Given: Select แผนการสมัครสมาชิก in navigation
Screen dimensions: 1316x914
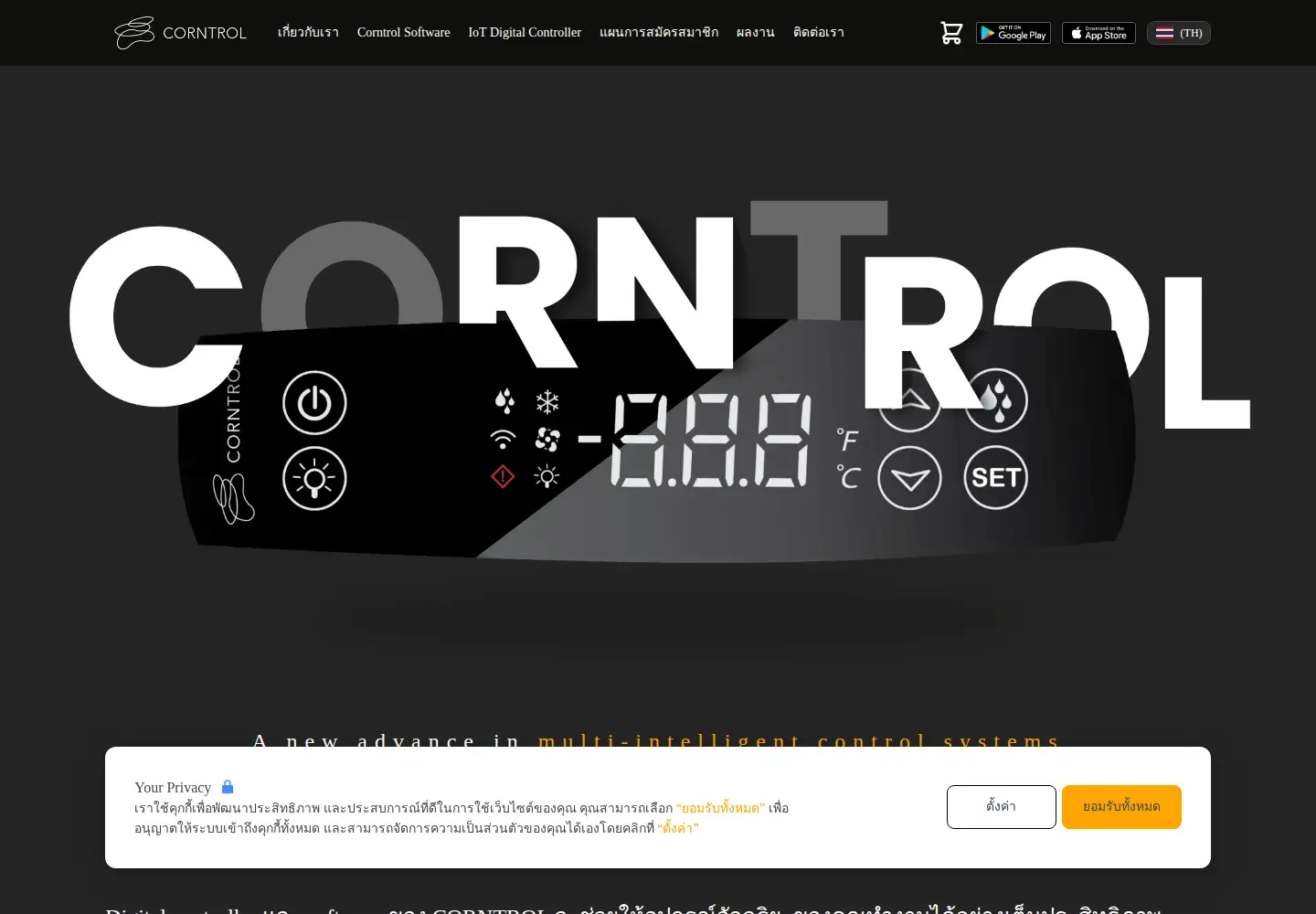Looking at the screenshot, I should tap(659, 32).
